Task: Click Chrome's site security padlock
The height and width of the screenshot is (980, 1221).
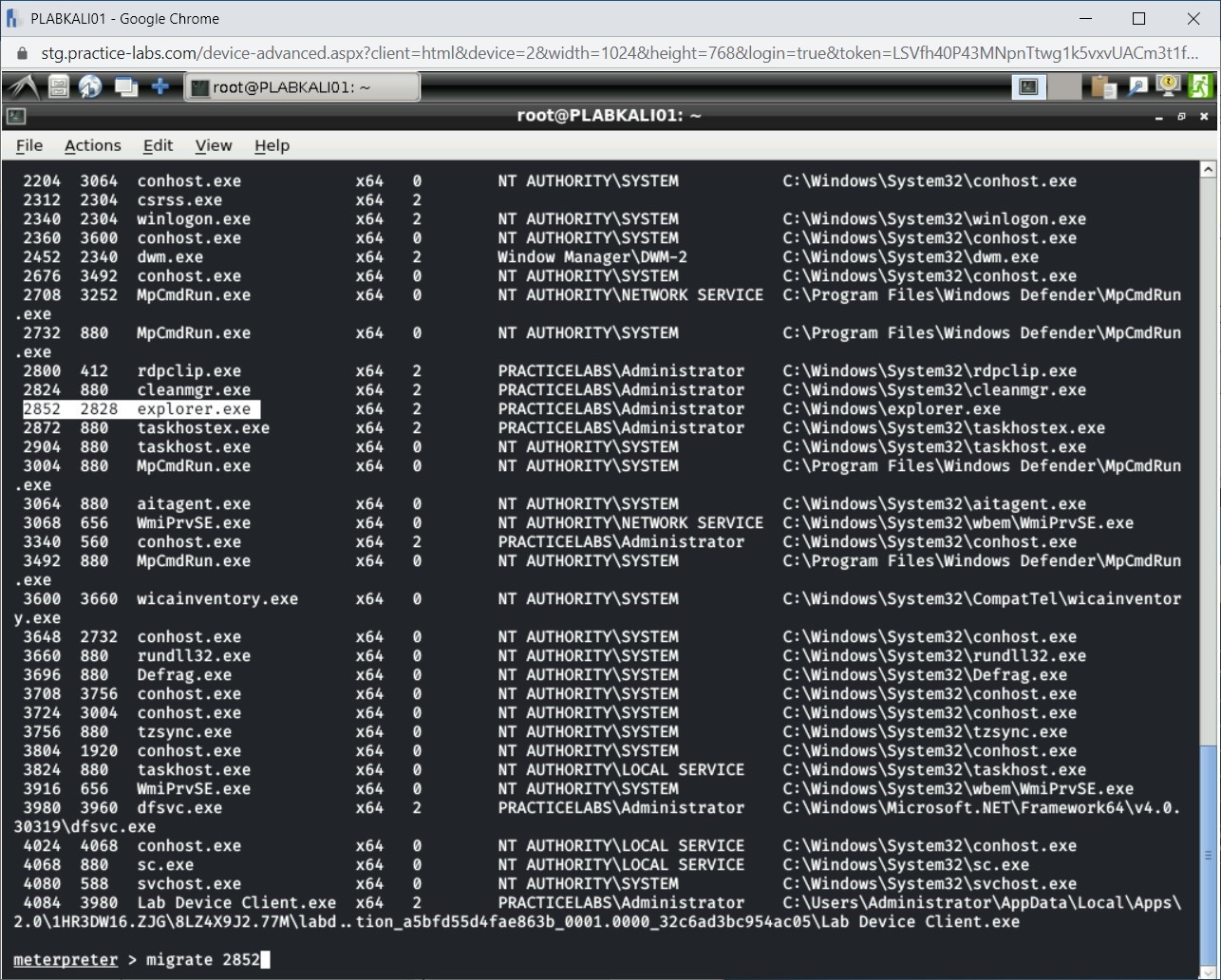Action: [21, 55]
